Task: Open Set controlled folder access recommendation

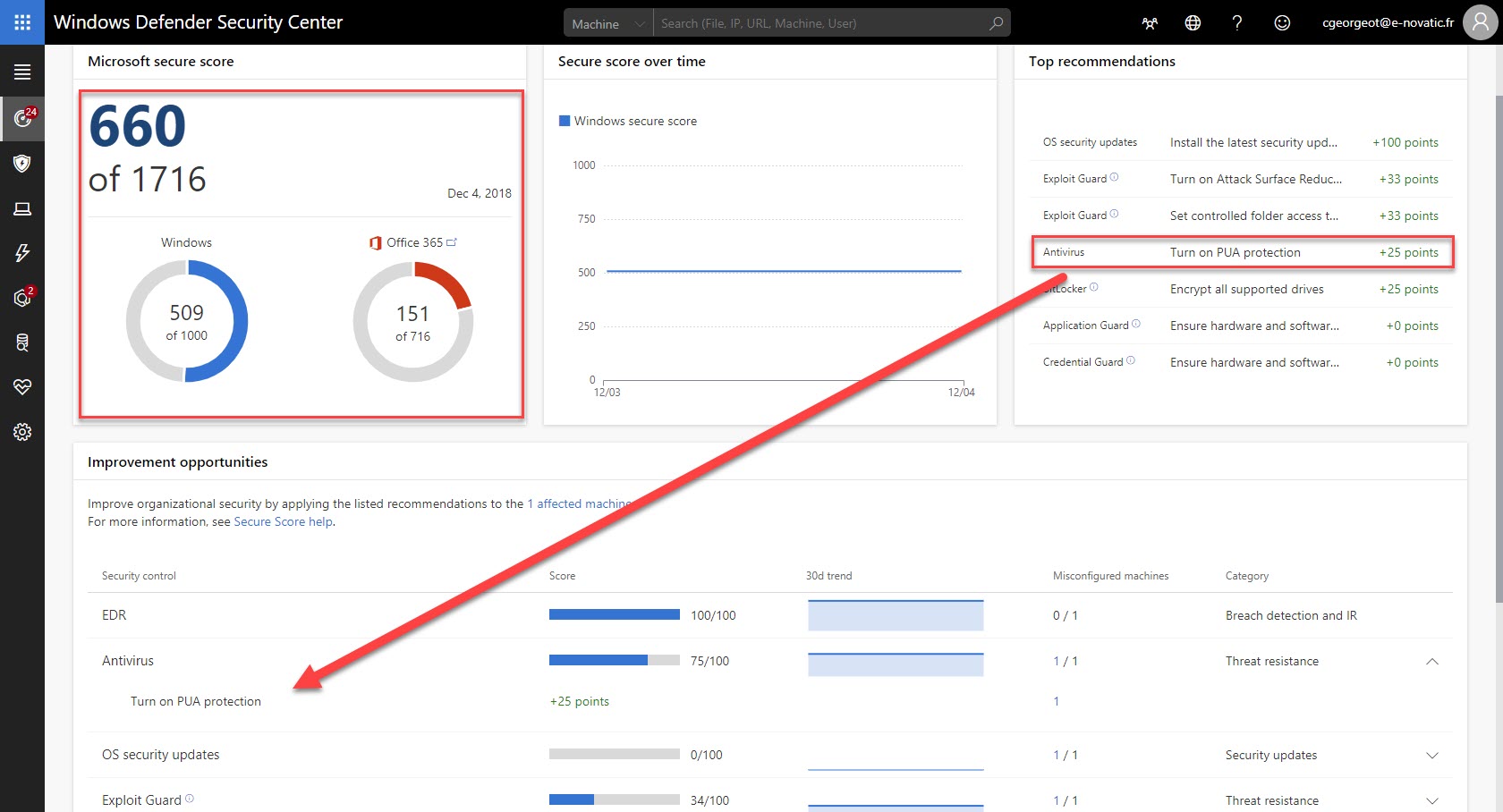Action: (x=1254, y=216)
